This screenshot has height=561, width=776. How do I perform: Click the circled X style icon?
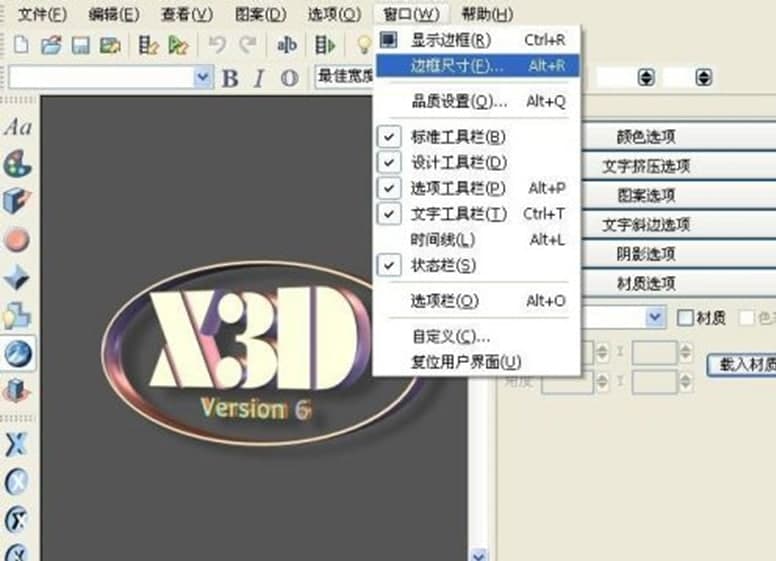(x=16, y=481)
